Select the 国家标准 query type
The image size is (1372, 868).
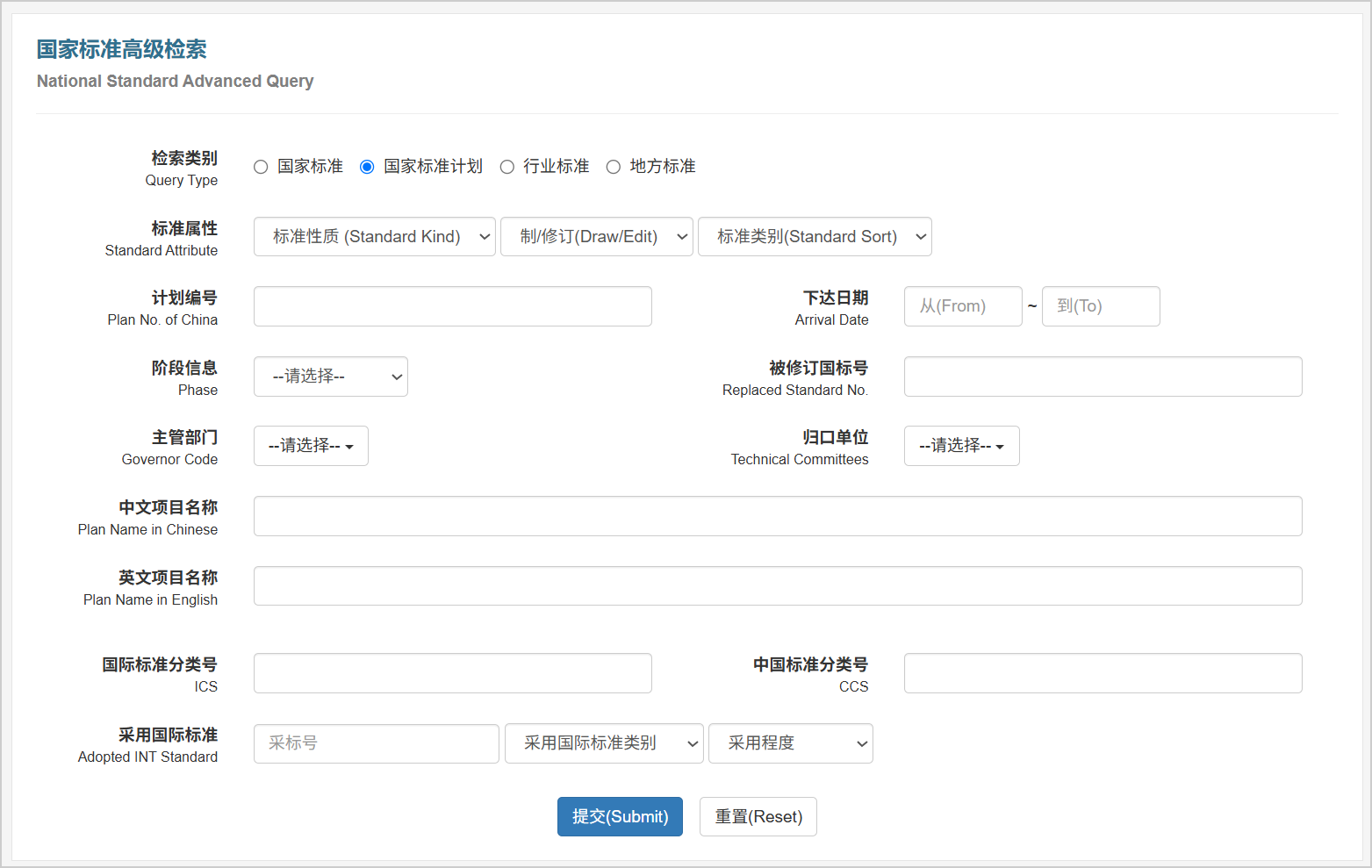click(x=260, y=166)
